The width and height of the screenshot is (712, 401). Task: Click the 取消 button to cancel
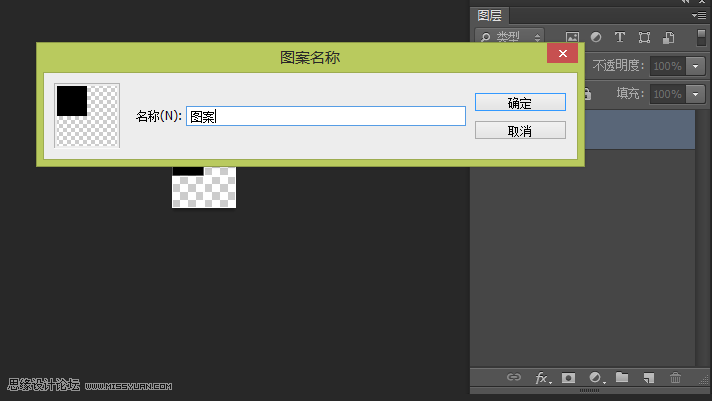pyautogui.click(x=520, y=131)
